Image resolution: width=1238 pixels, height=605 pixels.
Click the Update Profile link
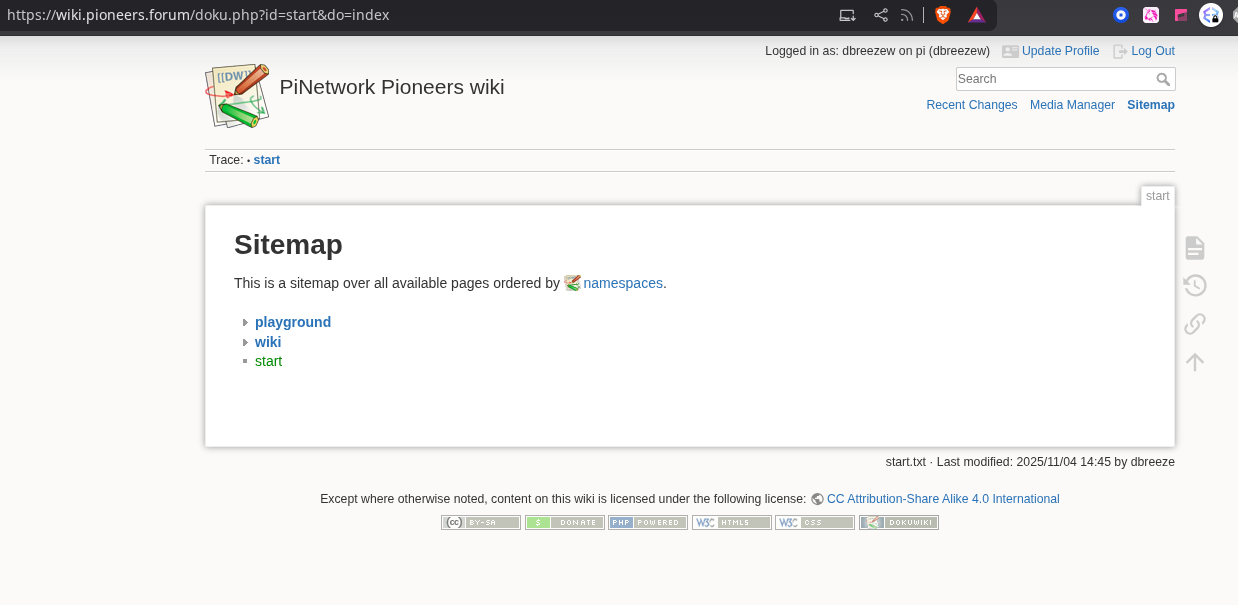(1059, 51)
